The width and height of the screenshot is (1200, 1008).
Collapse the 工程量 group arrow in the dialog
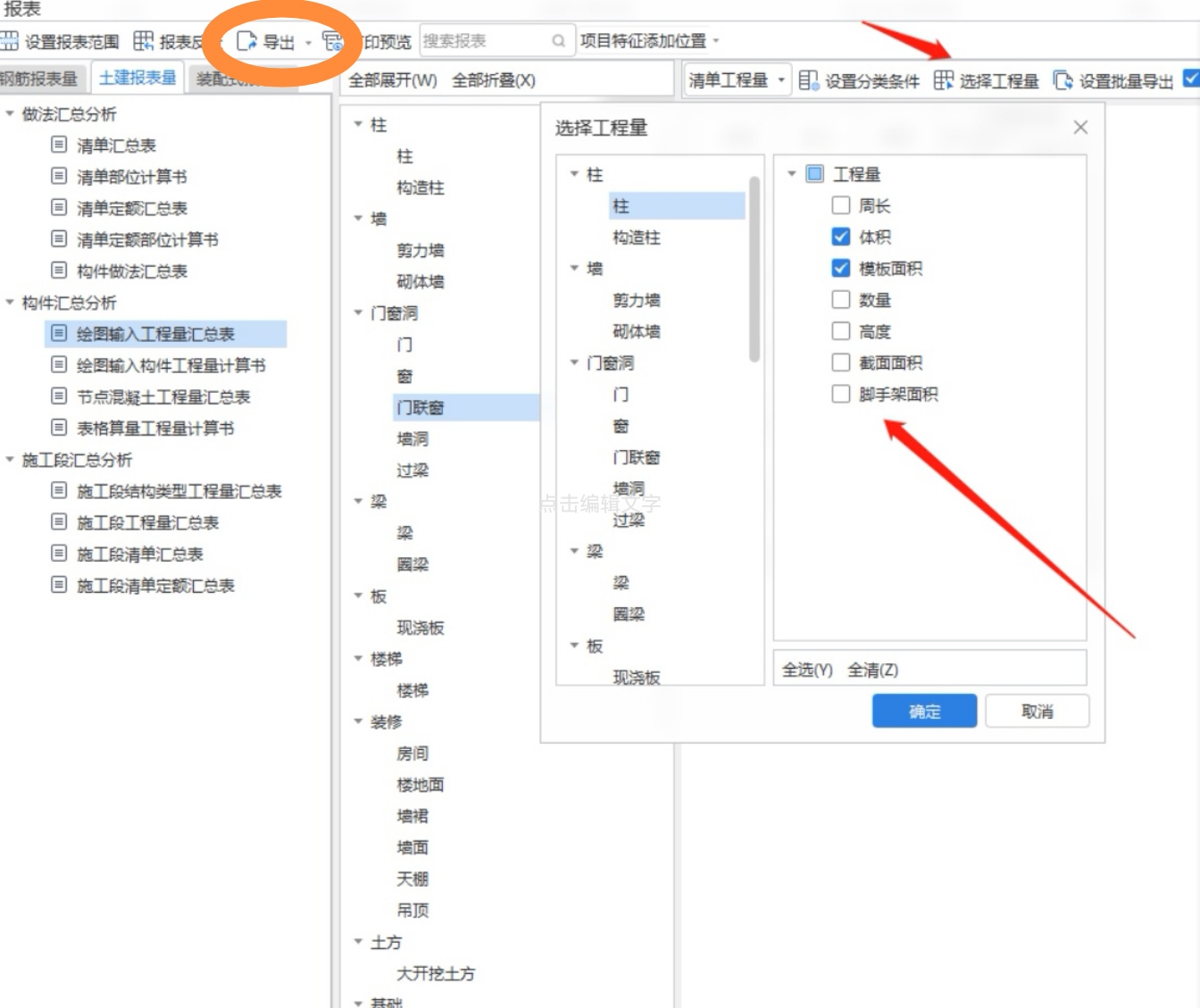(x=792, y=173)
